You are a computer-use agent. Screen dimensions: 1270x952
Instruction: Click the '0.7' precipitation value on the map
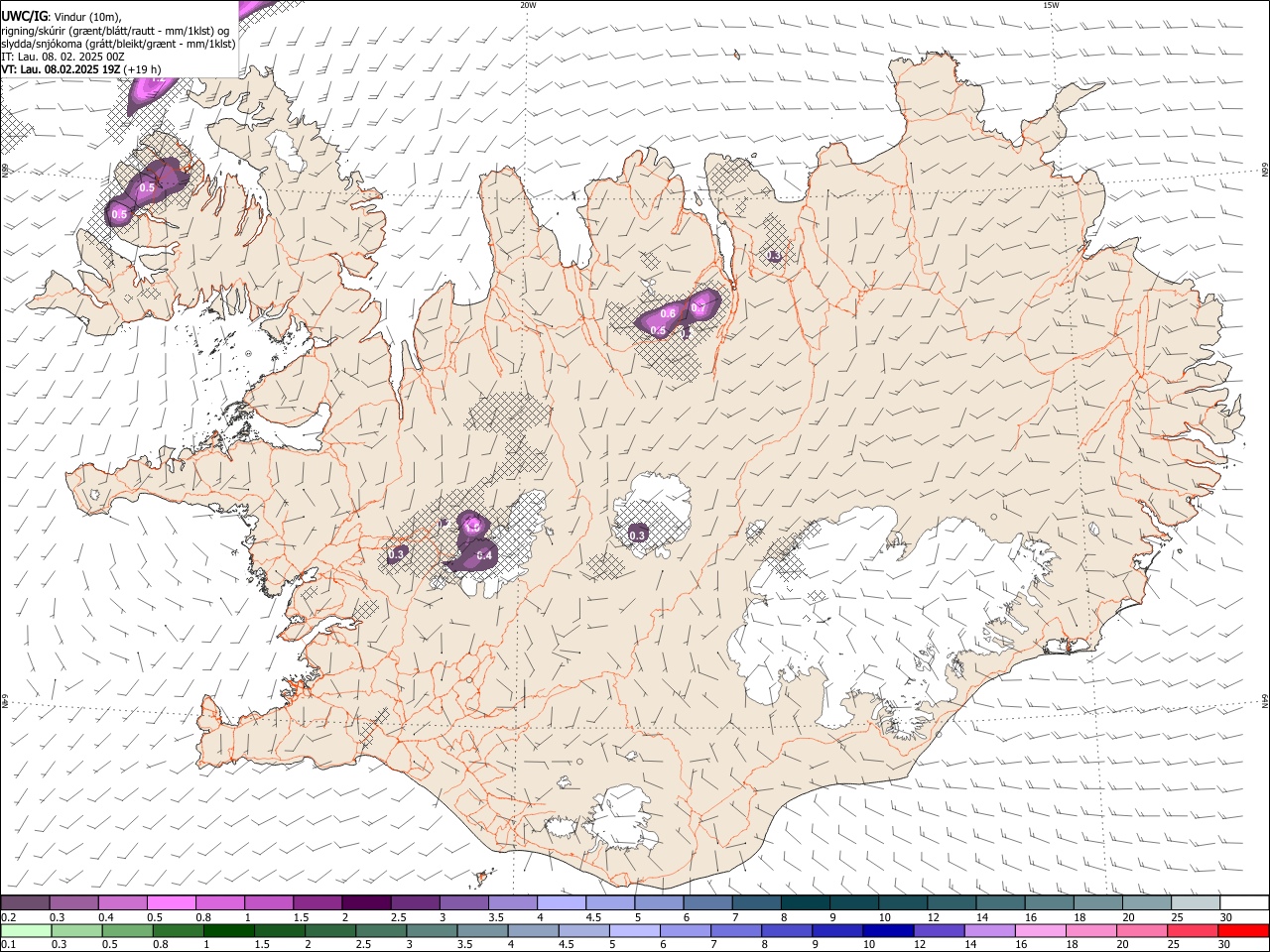pyautogui.click(x=698, y=308)
